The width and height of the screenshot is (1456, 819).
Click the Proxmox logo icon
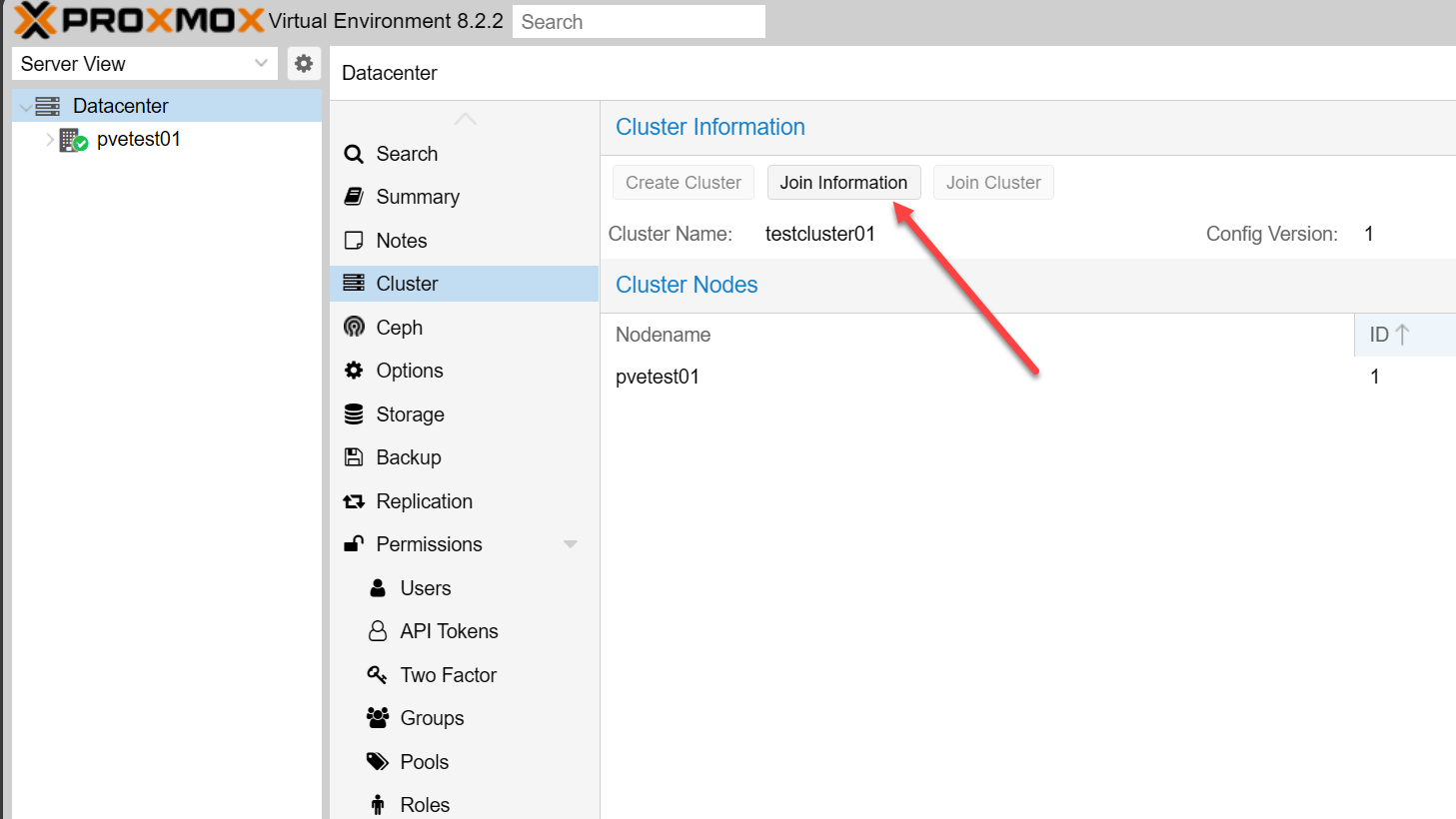click(x=36, y=20)
